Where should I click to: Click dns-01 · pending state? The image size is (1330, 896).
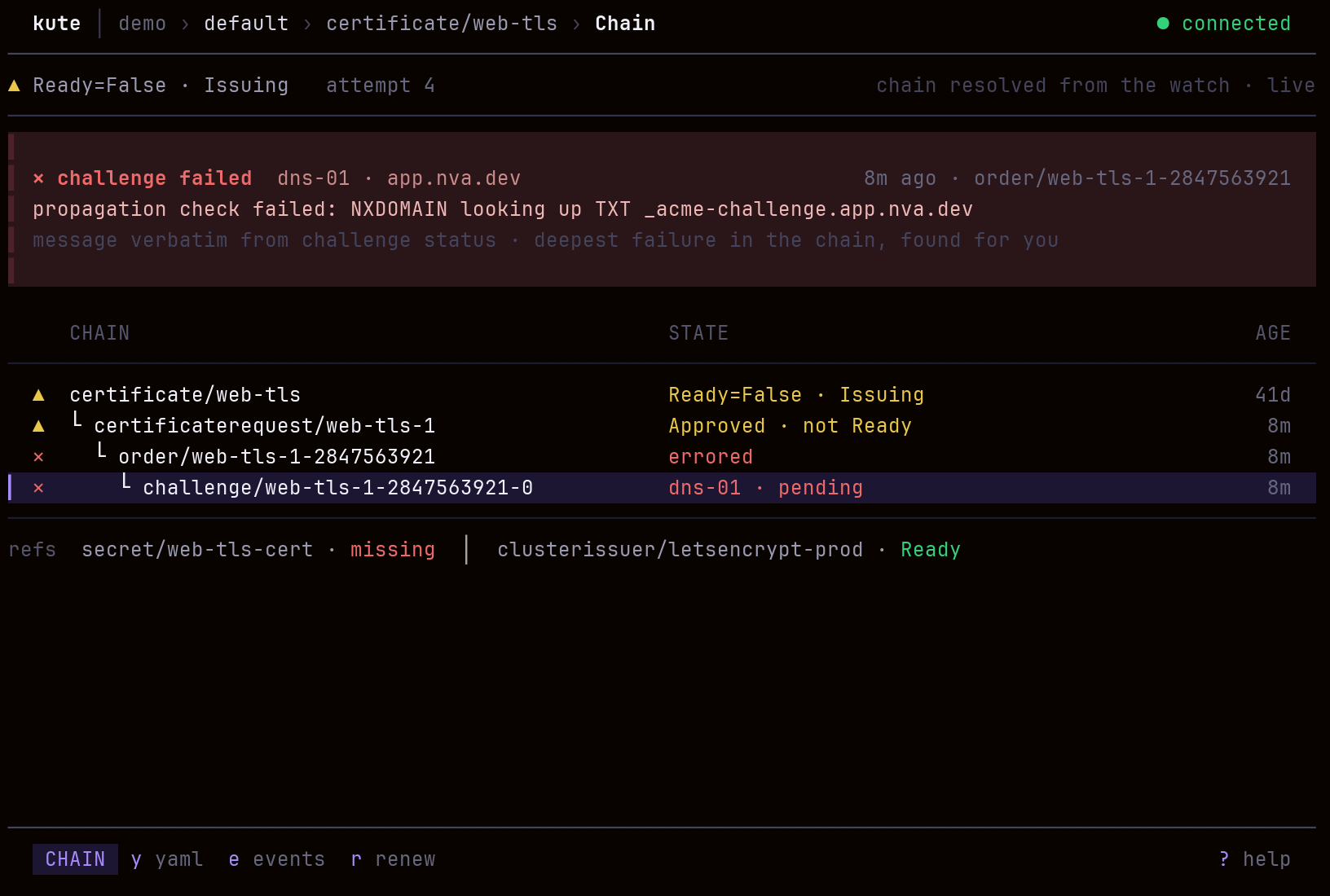pos(766,488)
